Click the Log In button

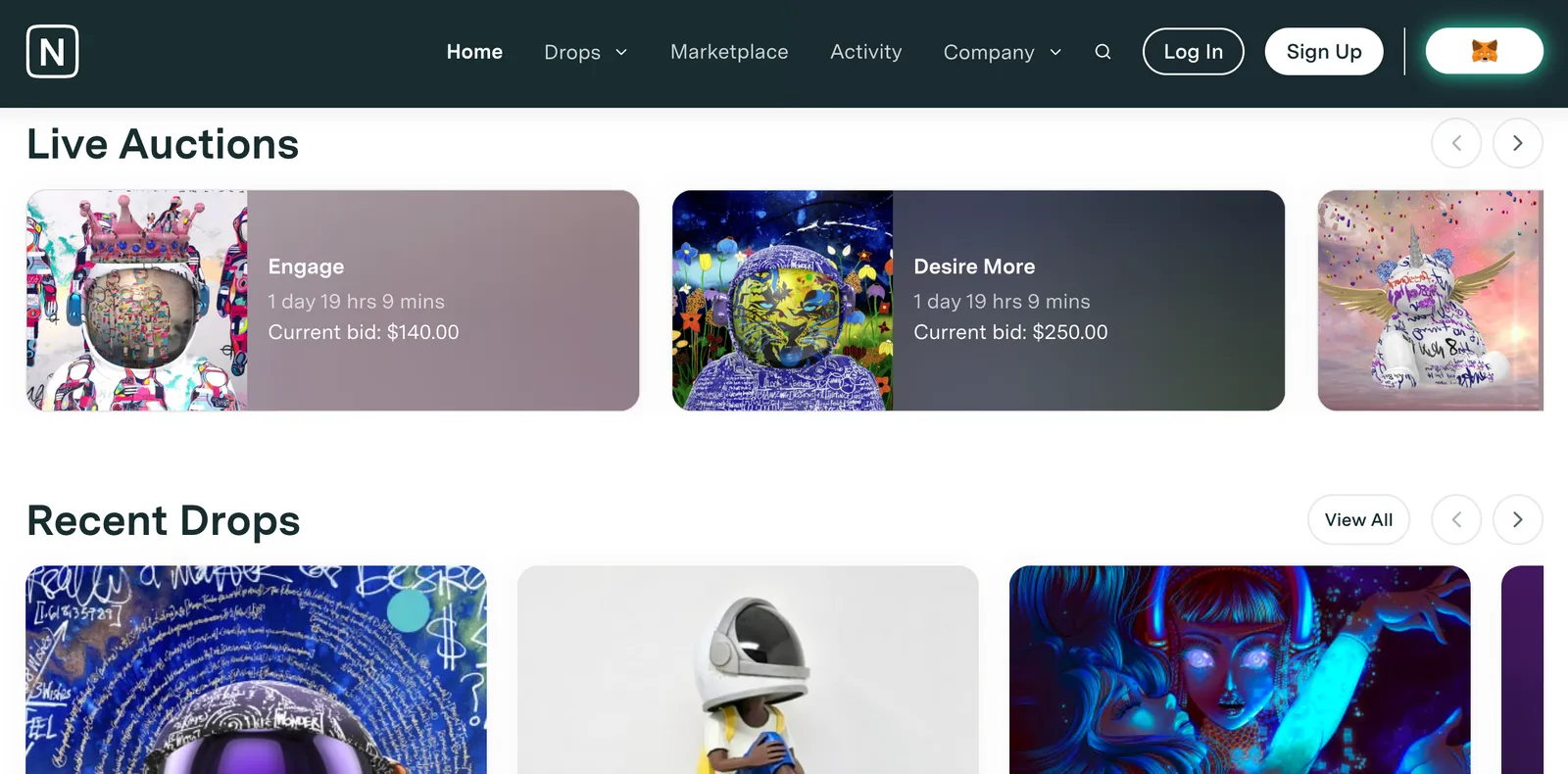pyautogui.click(x=1193, y=52)
